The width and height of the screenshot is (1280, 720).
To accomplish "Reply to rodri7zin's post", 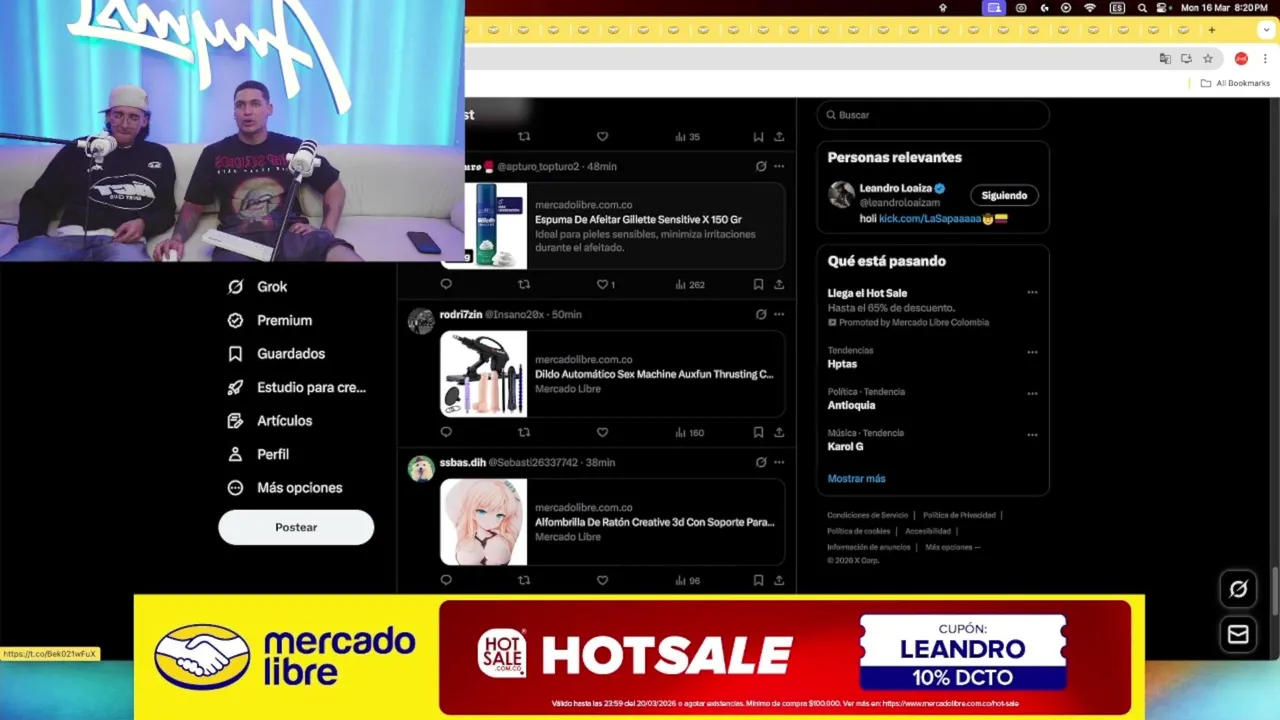I will click(446, 432).
